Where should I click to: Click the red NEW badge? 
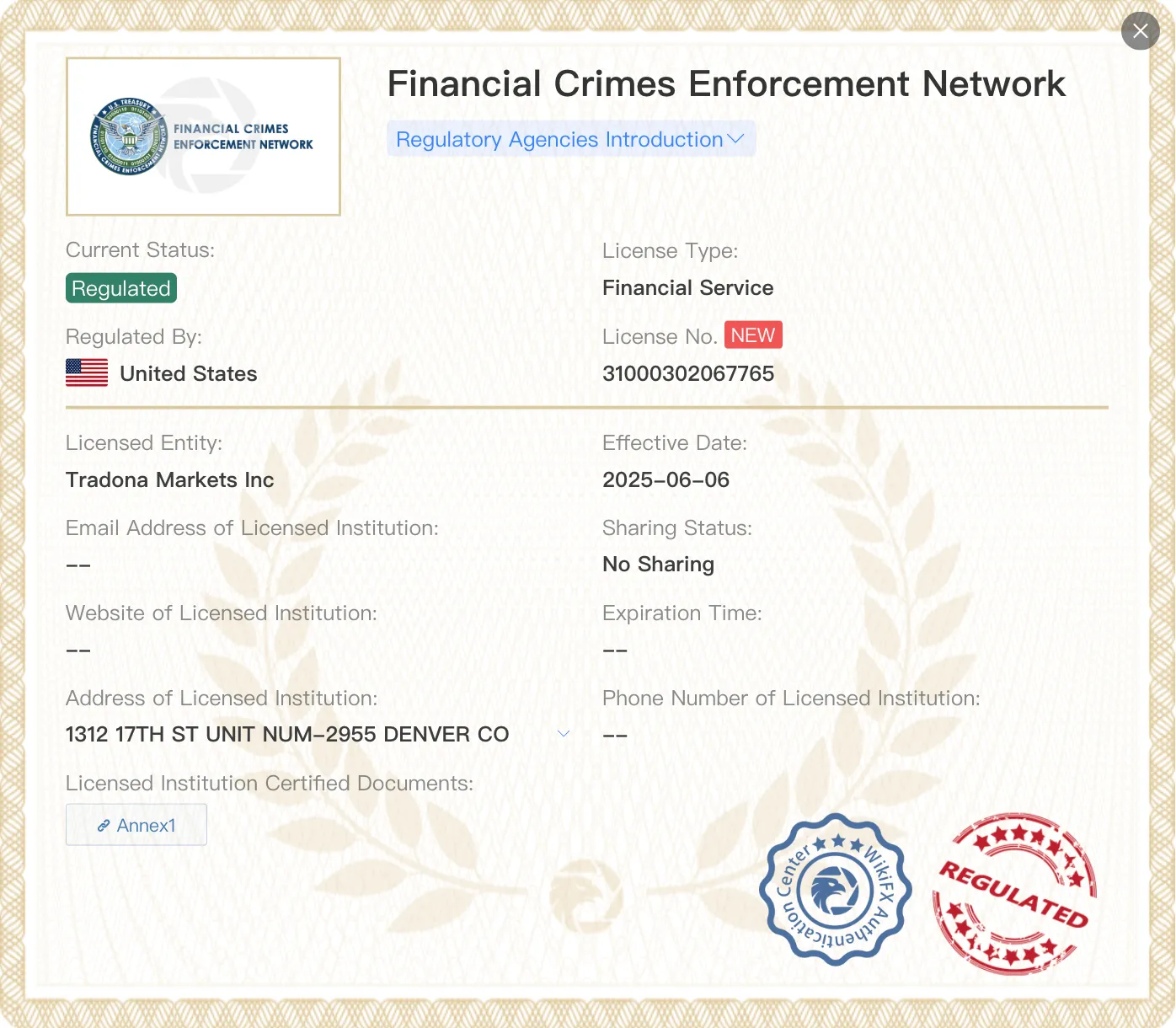pos(753,335)
